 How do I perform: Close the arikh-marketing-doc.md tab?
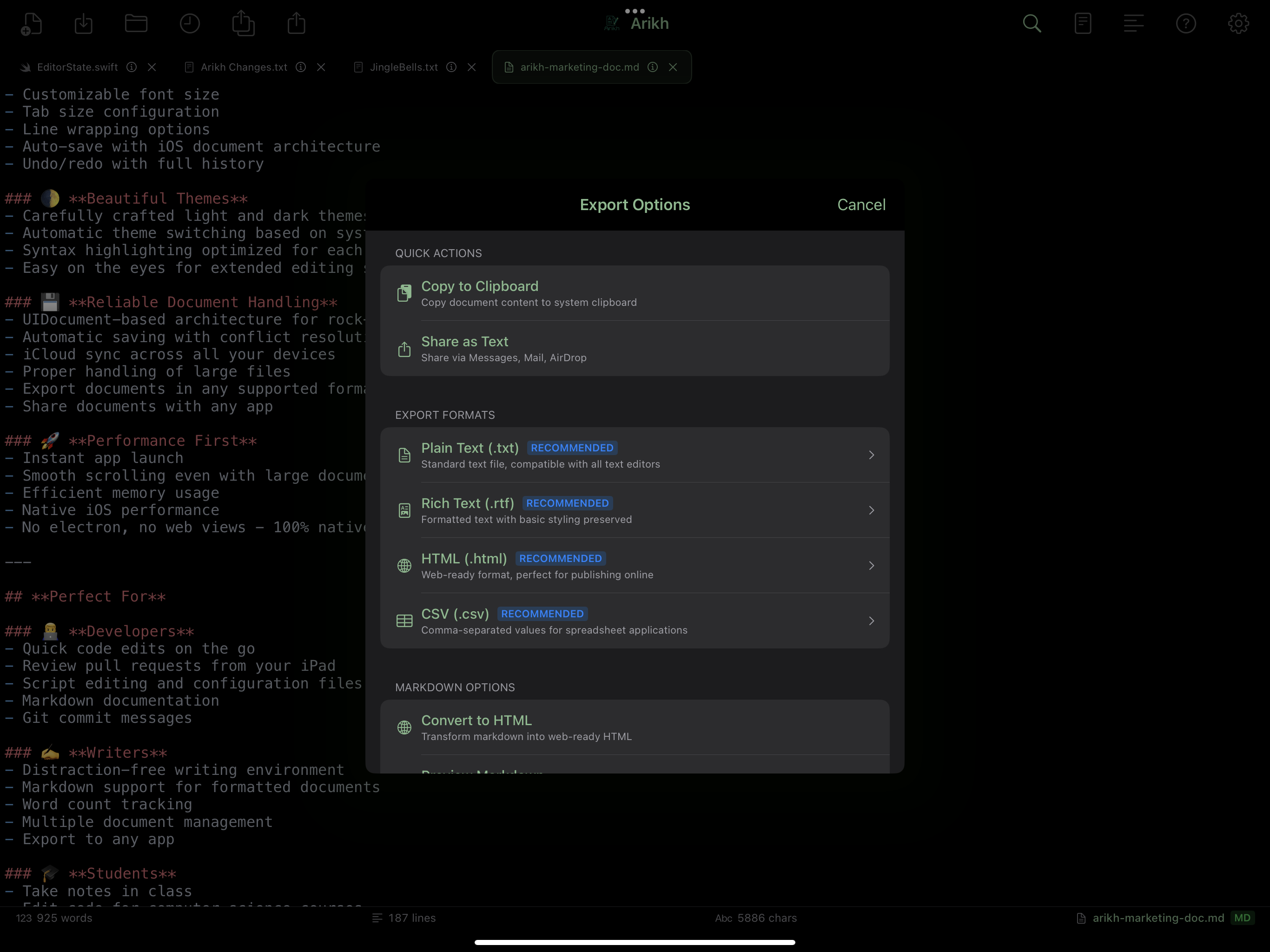click(673, 67)
